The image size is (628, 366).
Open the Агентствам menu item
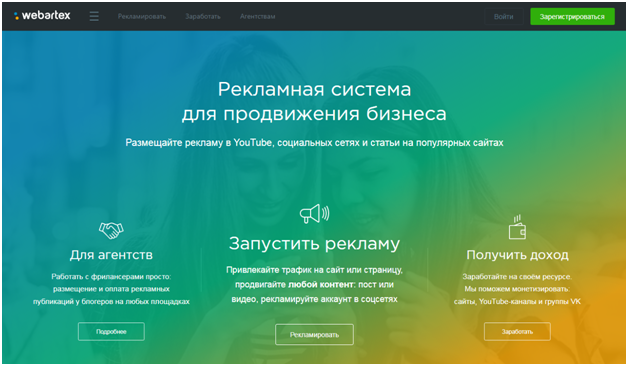click(258, 16)
